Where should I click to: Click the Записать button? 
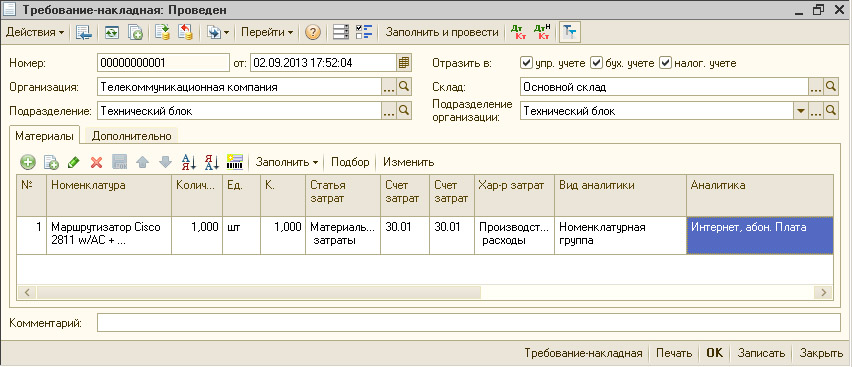[761, 353]
